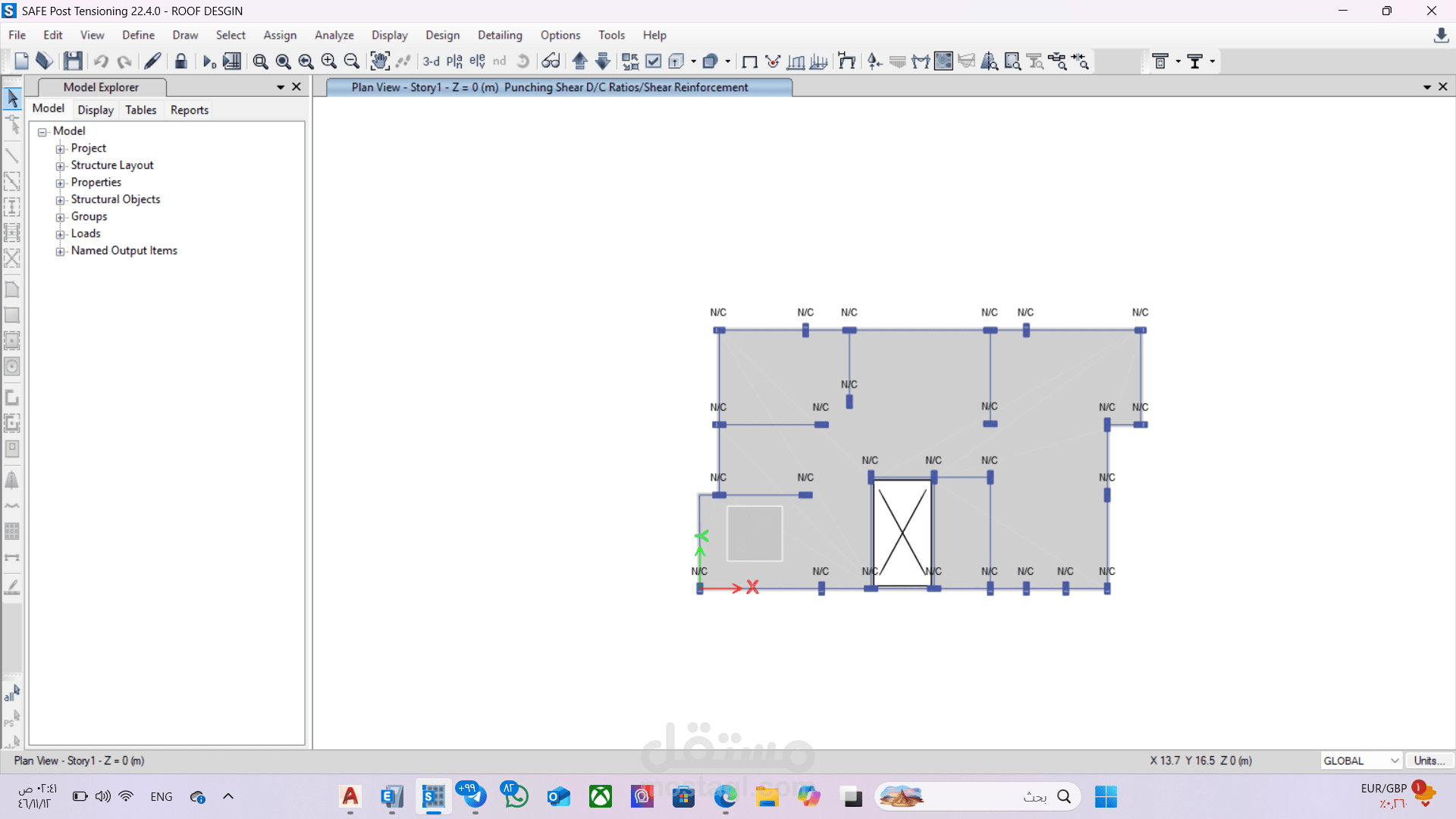The height and width of the screenshot is (819, 1456).
Task: Expand the Loads tree node
Action: coord(60,234)
